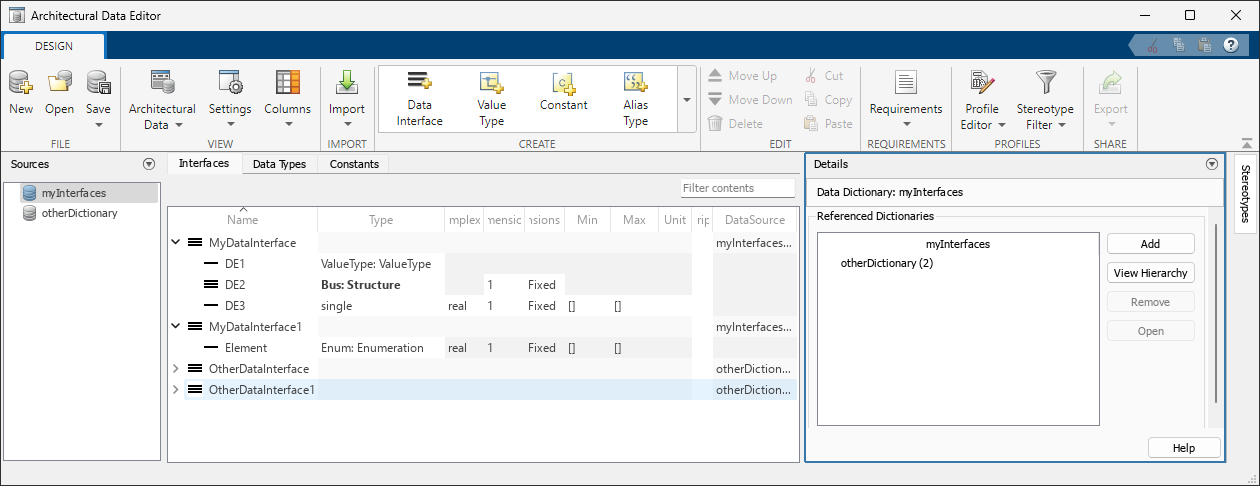Collapse the MyDataInterface tree row
Image resolution: width=1260 pixels, height=486 pixels.
pyautogui.click(x=176, y=242)
